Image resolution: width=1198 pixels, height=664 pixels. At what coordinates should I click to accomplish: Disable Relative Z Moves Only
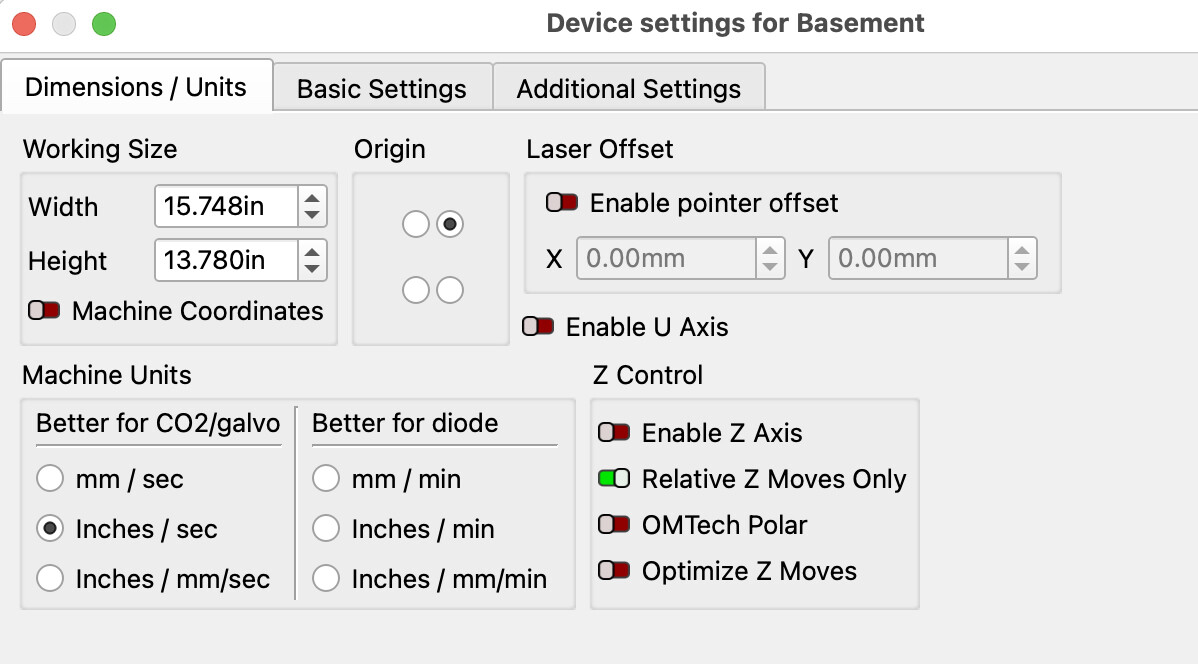(x=614, y=479)
